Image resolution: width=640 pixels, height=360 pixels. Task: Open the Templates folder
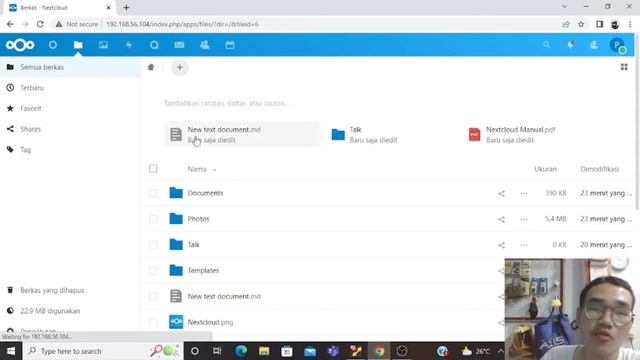point(203,270)
